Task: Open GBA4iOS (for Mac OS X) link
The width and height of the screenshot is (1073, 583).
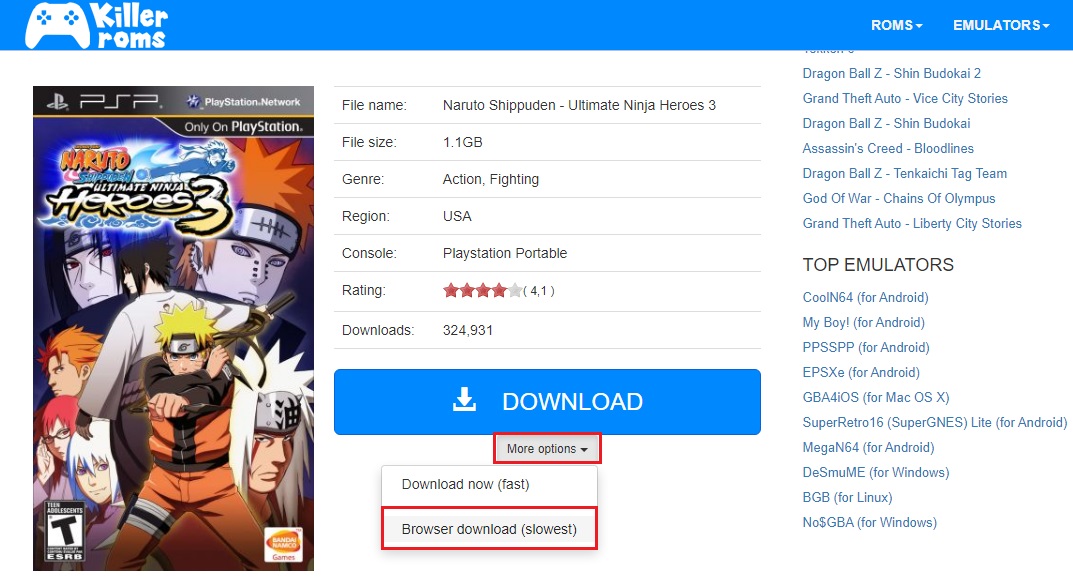Action: [x=876, y=398]
